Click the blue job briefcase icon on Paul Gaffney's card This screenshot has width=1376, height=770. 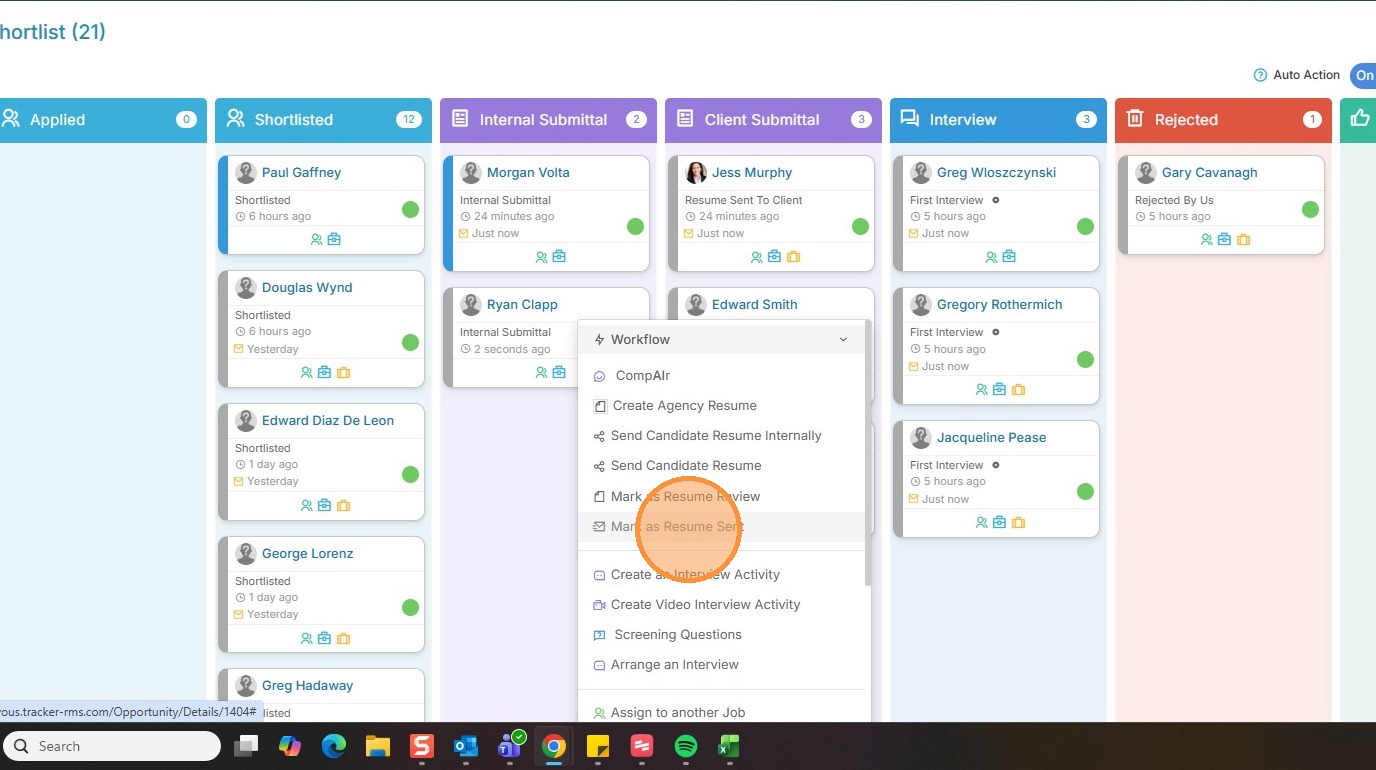(334, 240)
